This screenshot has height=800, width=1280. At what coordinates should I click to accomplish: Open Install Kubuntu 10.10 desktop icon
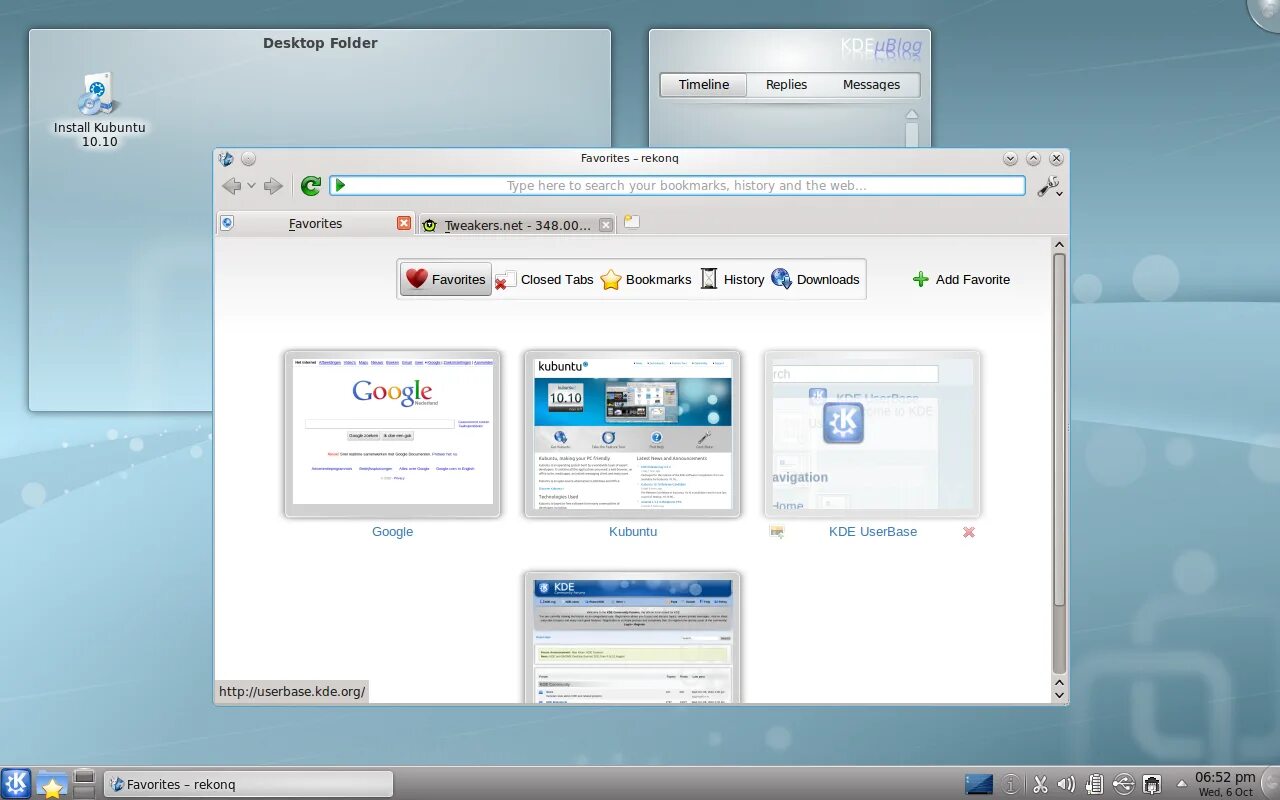(x=99, y=110)
